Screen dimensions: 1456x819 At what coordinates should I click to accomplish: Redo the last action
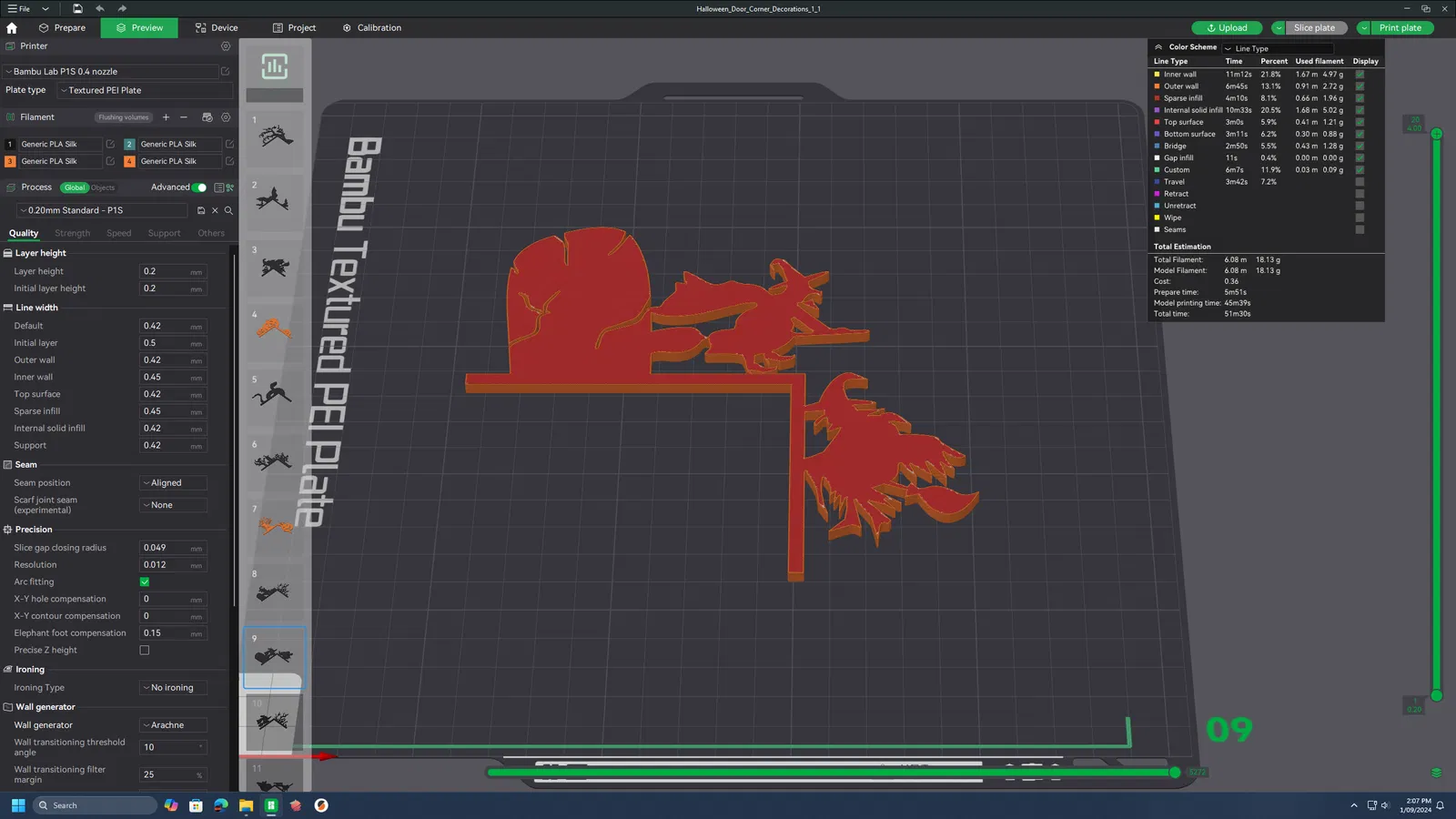[122, 9]
